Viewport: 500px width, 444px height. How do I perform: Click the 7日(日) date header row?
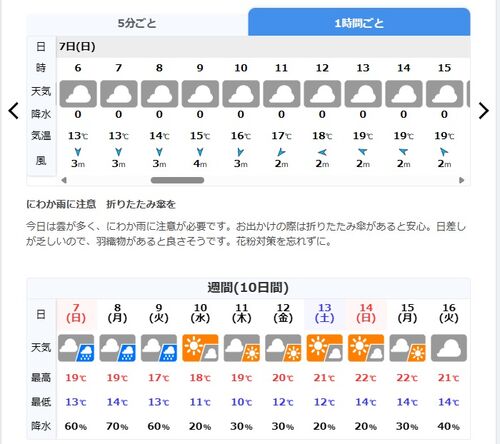(263, 47)
